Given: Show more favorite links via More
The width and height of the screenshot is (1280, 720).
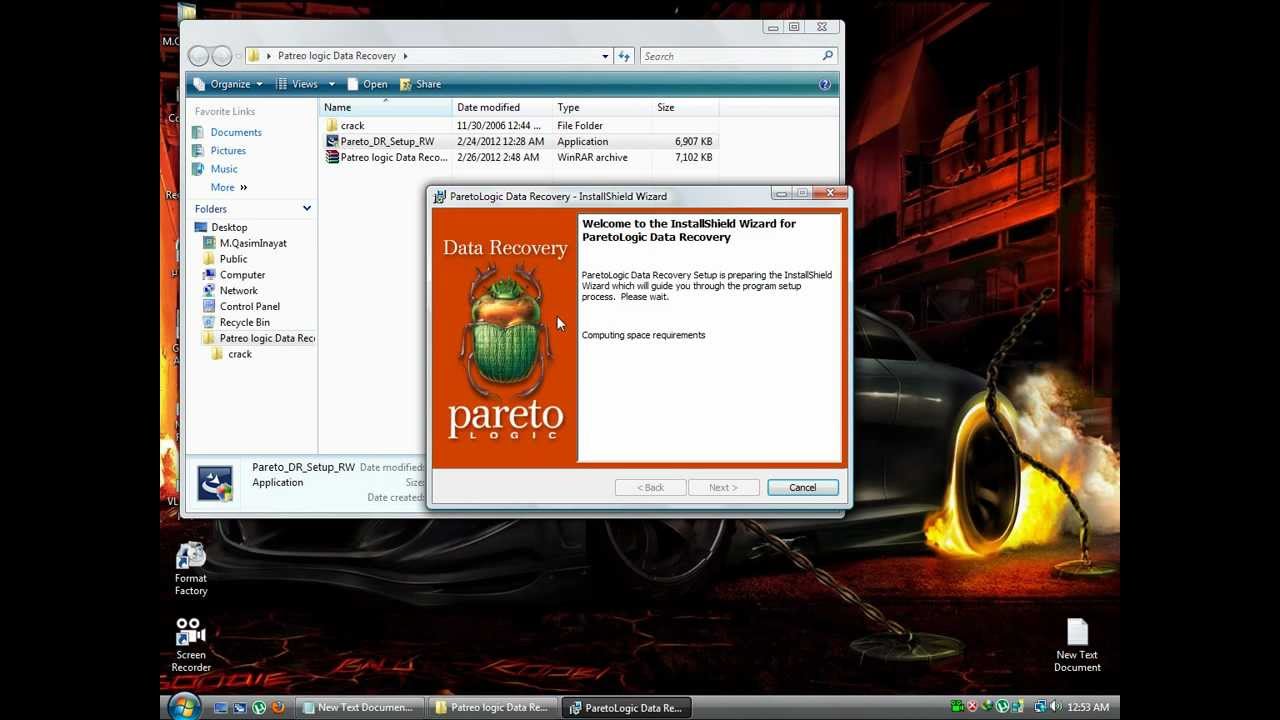Looking at the screenshot, I should 228,187.
